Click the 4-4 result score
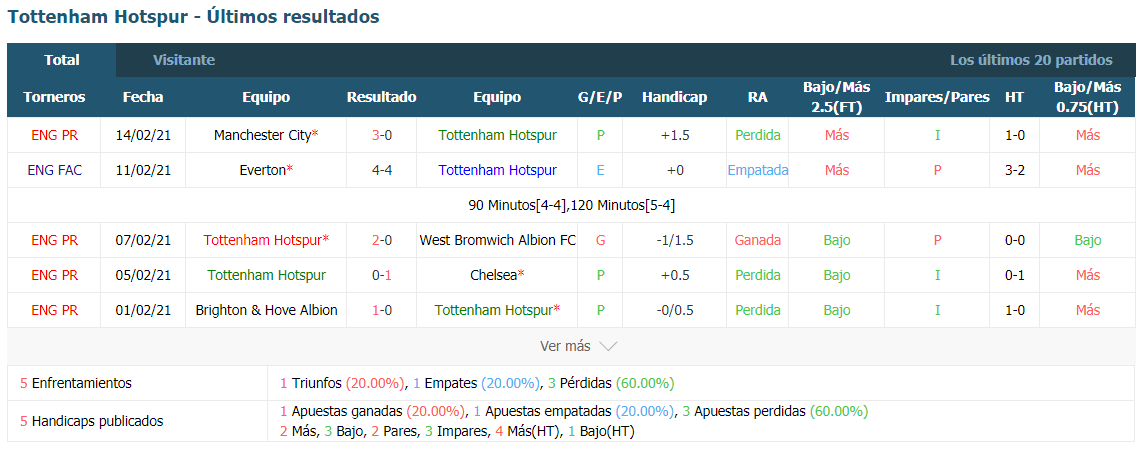Screen dimensions: 1142x452 click(x=382, y=170)
